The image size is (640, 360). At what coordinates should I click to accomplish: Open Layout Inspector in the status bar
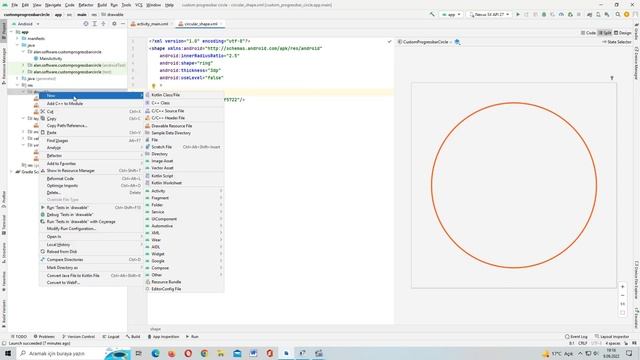tap(612, 337)
